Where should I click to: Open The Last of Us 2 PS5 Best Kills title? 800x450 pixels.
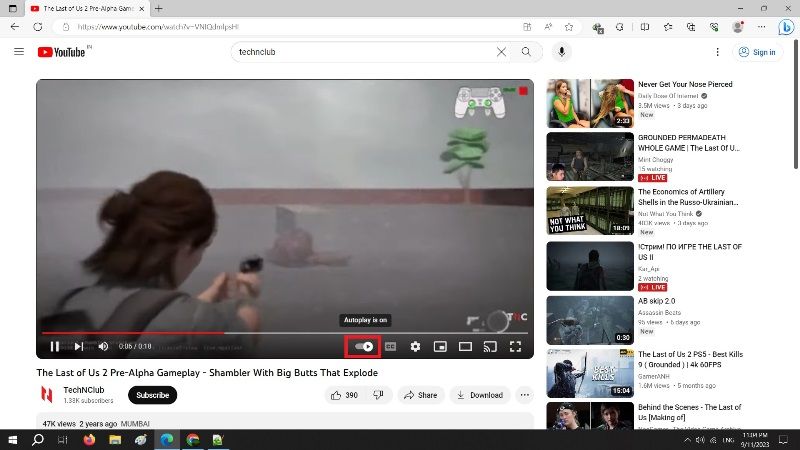click(x=690, y=359)
